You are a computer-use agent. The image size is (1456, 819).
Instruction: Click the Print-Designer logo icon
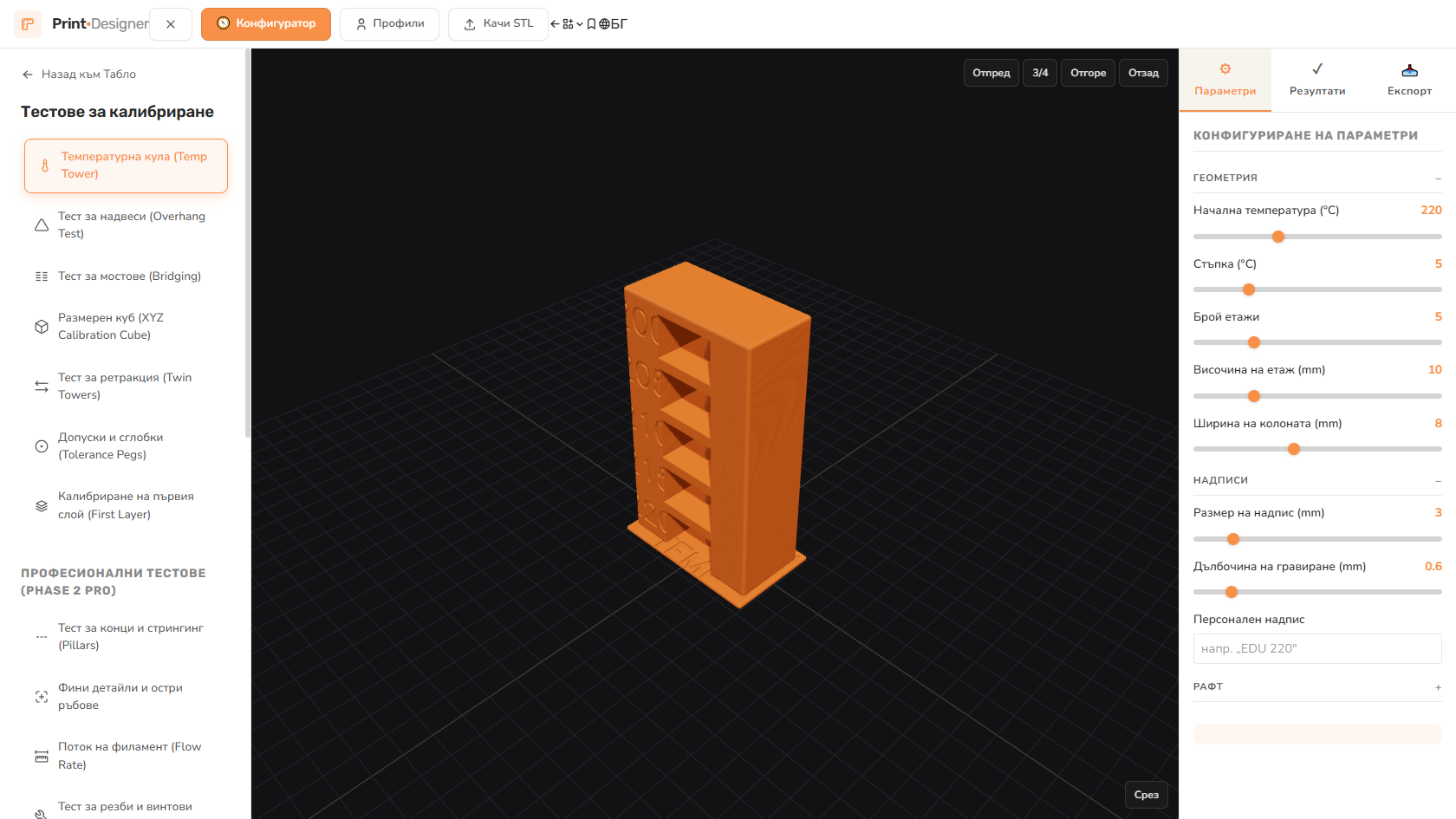[x=28, y=23]
